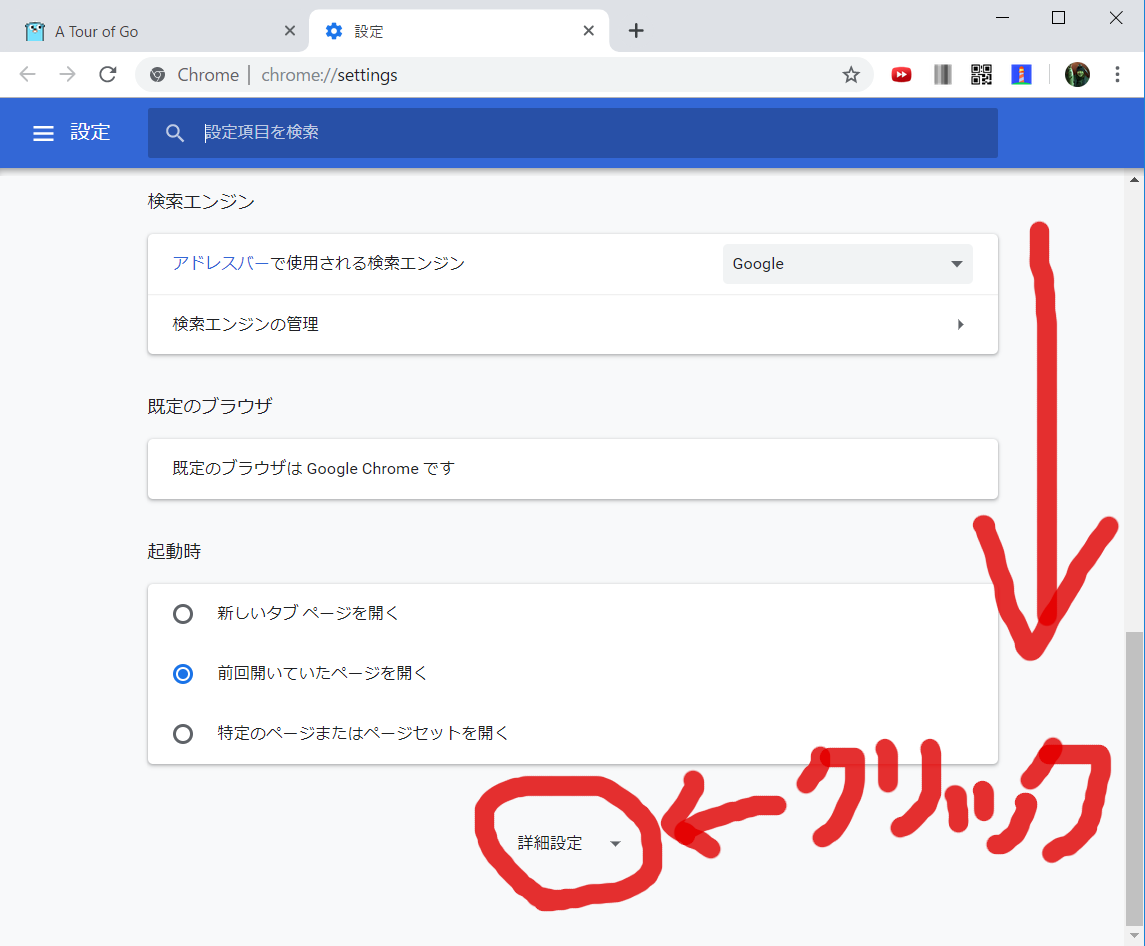Viewport: 1145px width, 946px height.
Task: Click the back navigation arrow
Action: point(28,75)
